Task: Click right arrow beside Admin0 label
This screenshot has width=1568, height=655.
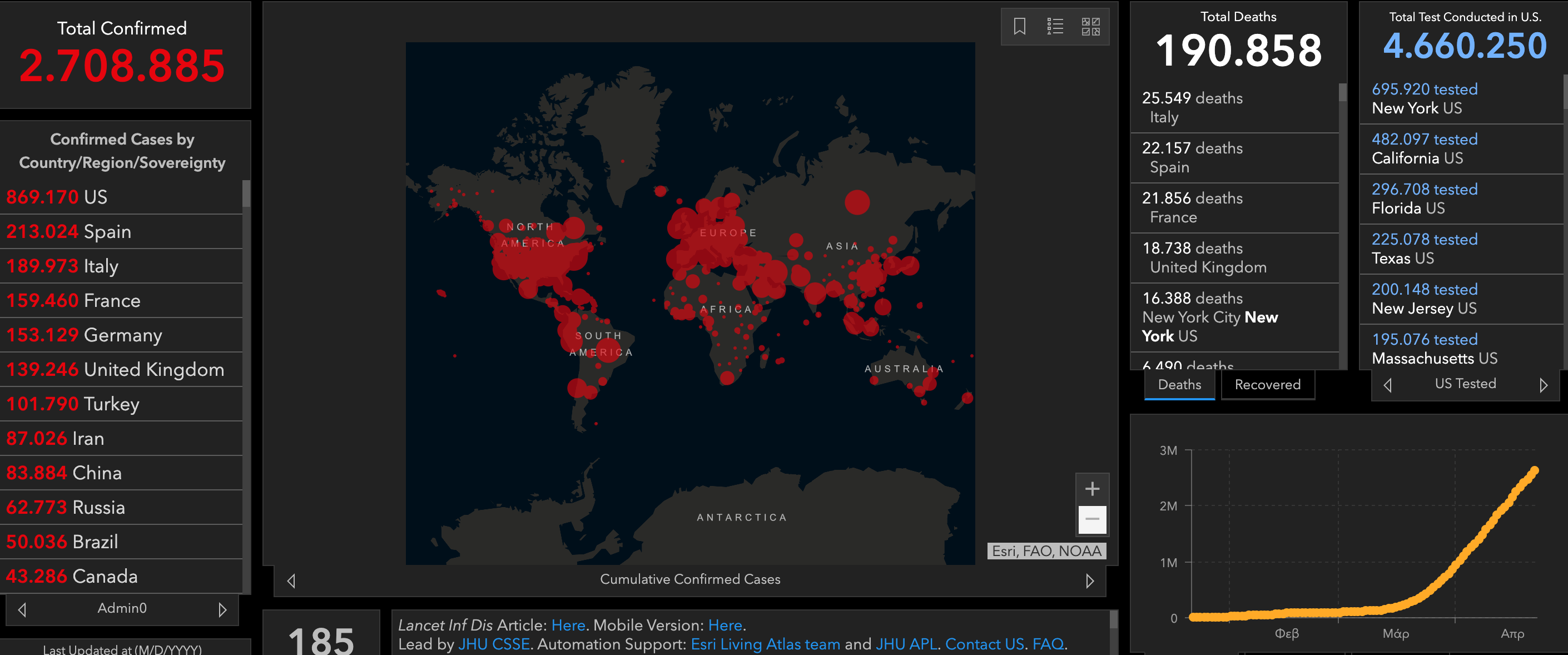Action: (222, 609)
